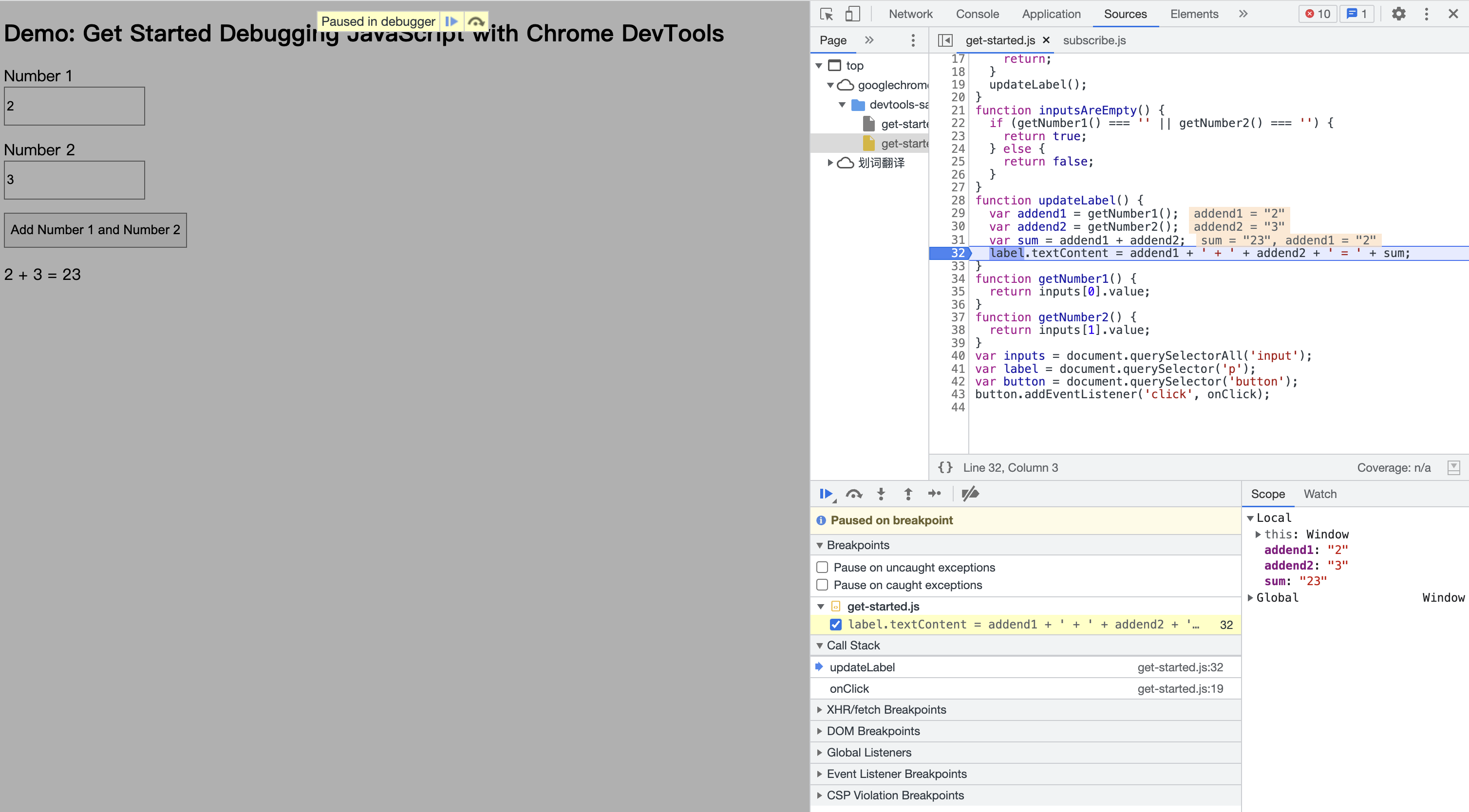
Task: Select the yellow get-started.js file in tree
Action: [895, 143]
